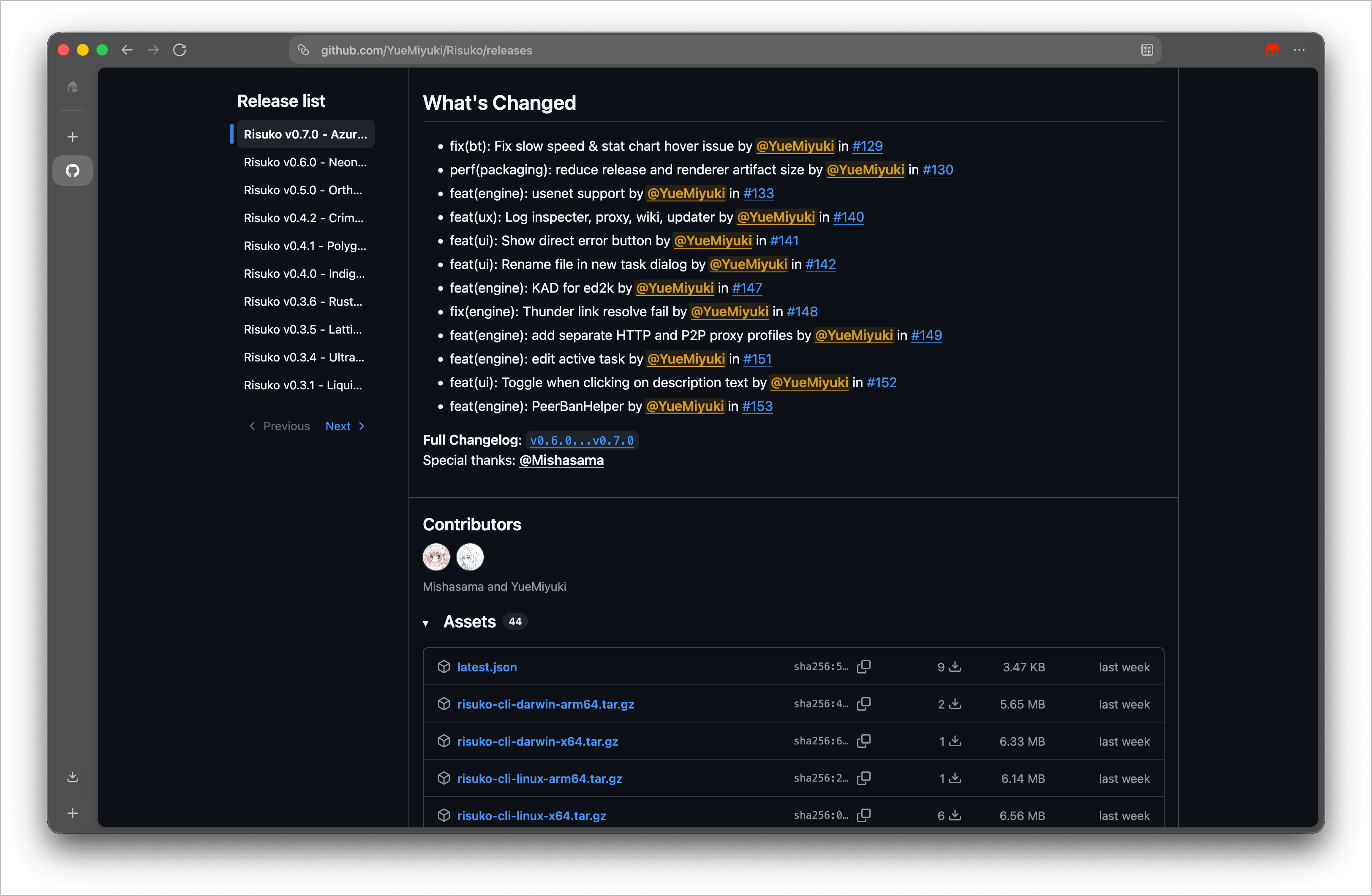Click the Previous pagination button
Image resolution: width=1372 pixels, height=896 pixels.
point(280,426)
